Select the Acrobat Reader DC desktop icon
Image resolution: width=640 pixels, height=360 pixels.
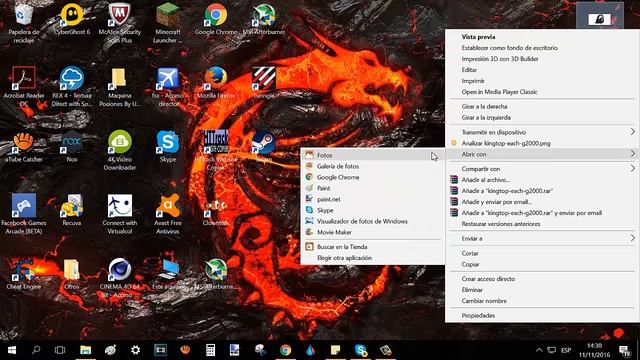[24, 87]
